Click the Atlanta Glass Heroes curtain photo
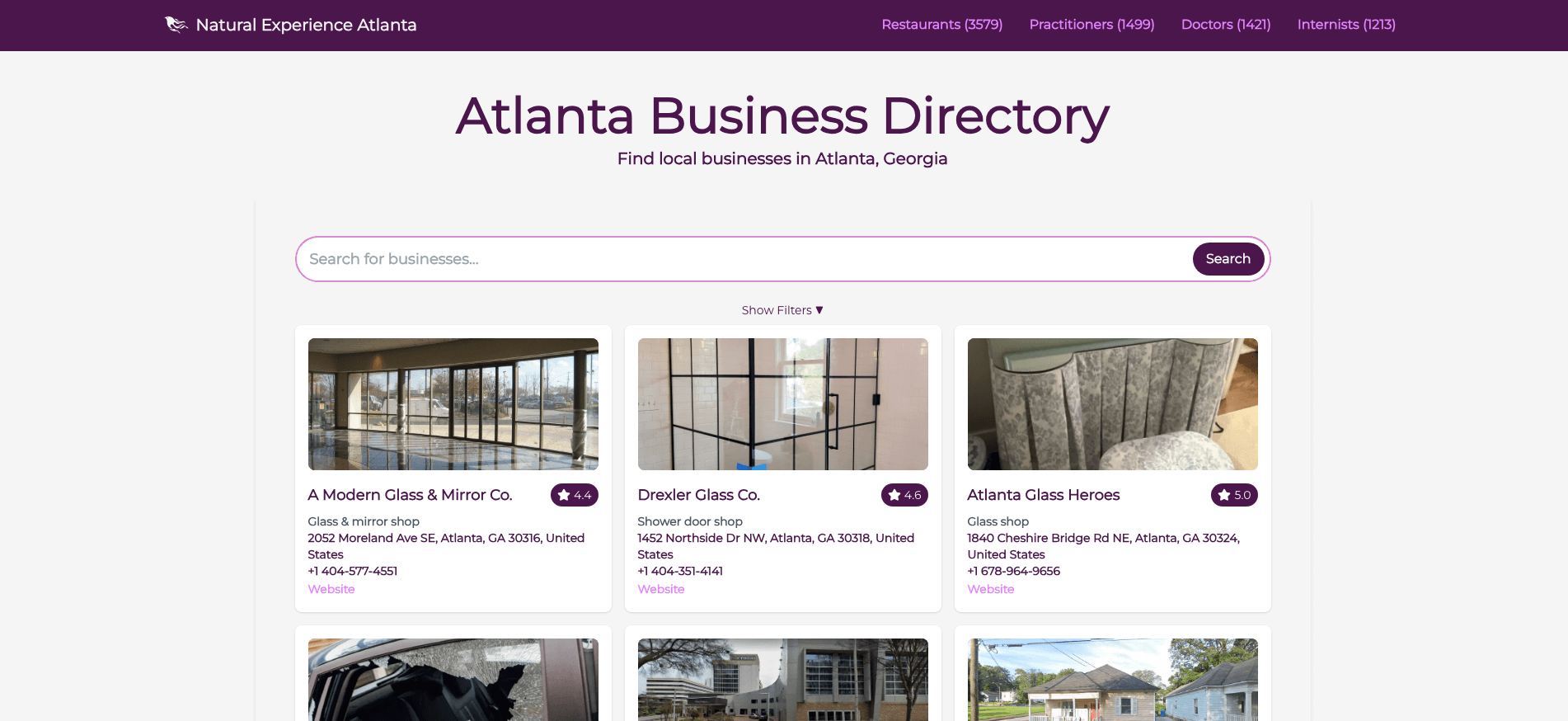This screenshot has width=1568, height=721. 1113,404
